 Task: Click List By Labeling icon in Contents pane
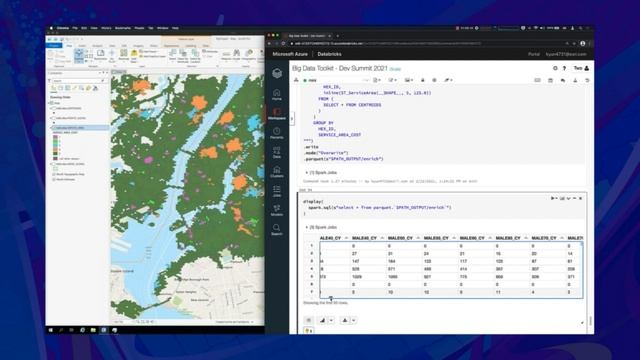(x=88, y=88)
